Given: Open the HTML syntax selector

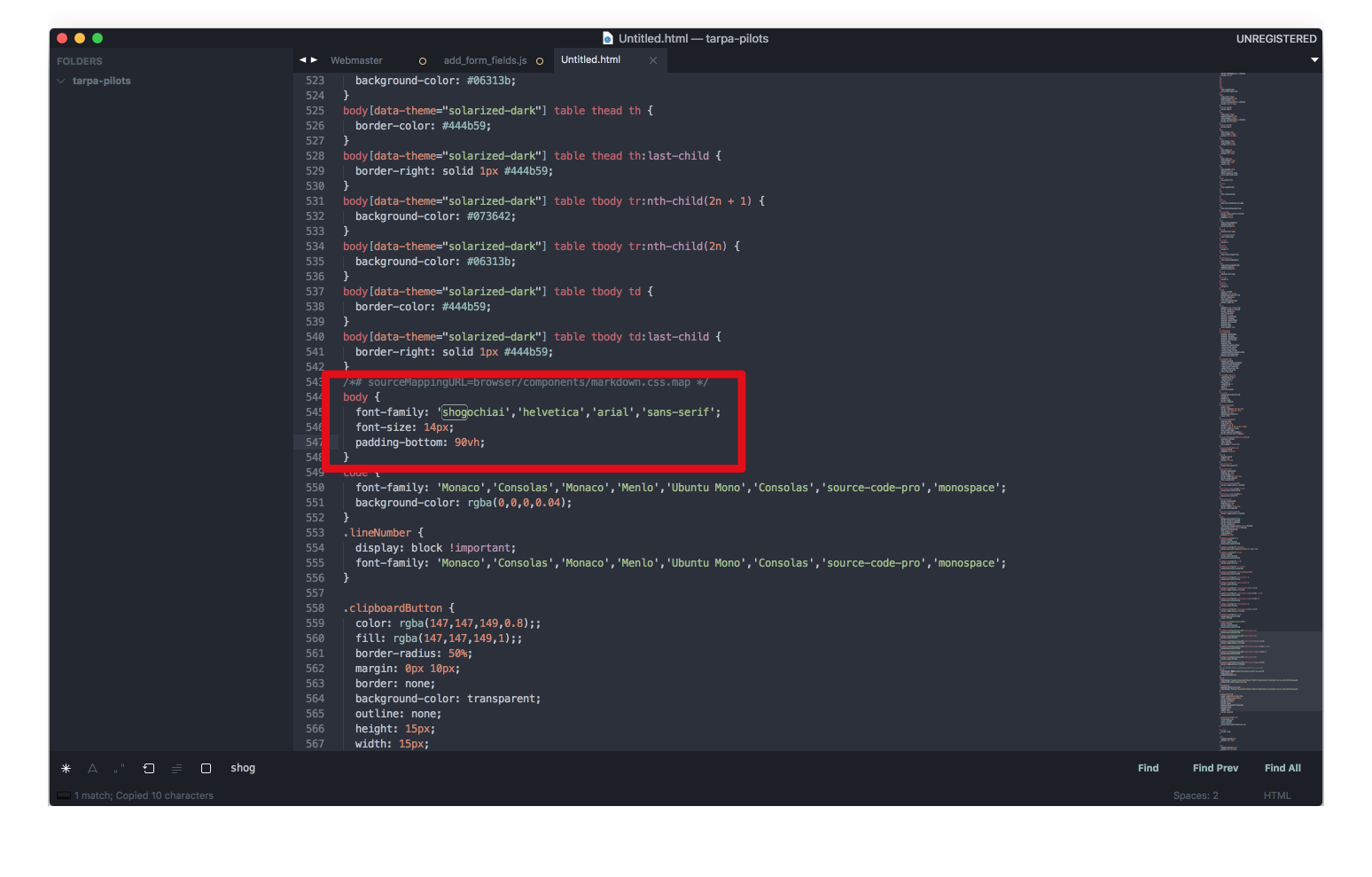Looking at the screenshot, I should pos(1277,795).
